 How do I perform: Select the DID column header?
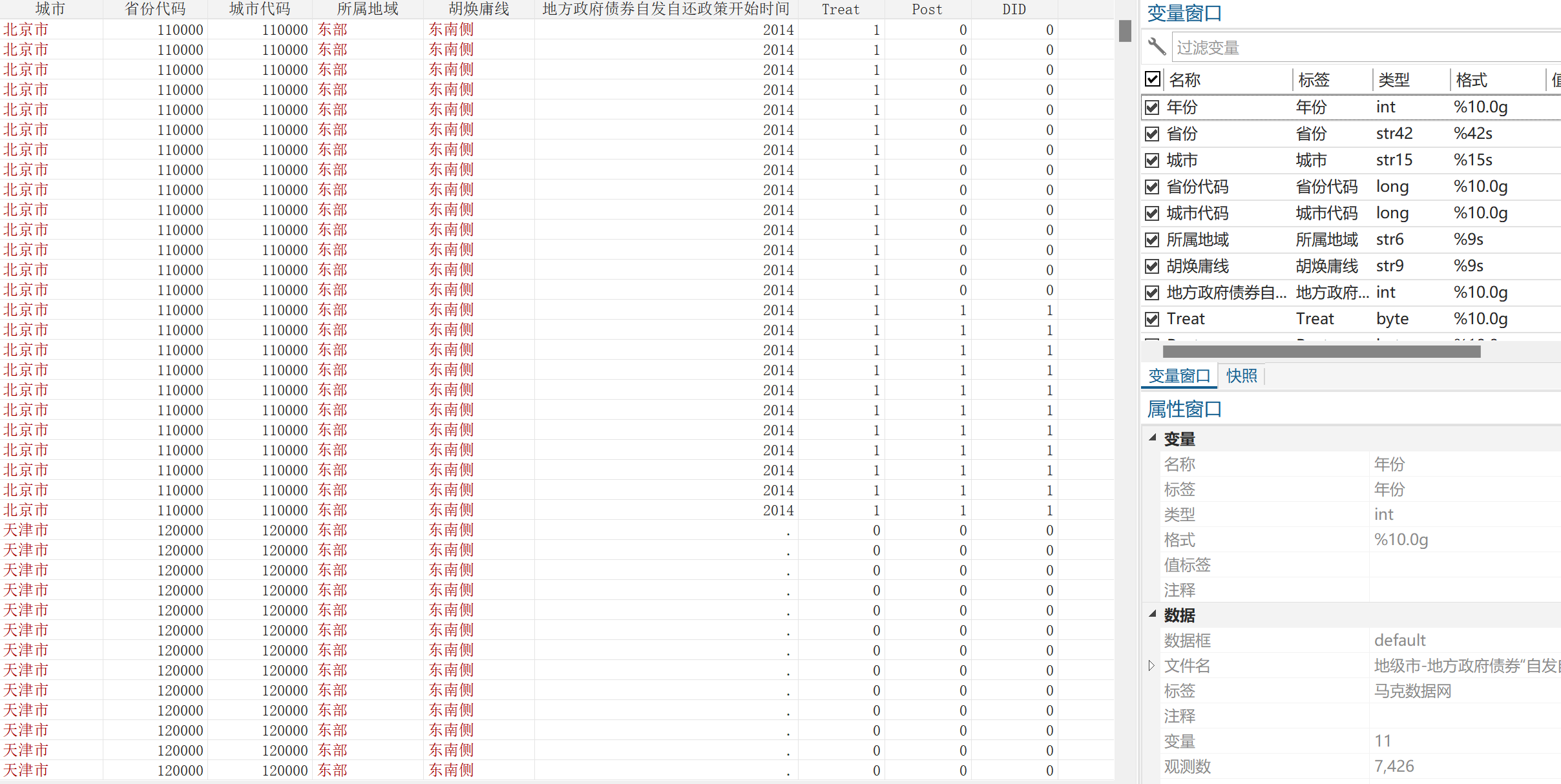pyautogui.click(x=1014, y=9)
